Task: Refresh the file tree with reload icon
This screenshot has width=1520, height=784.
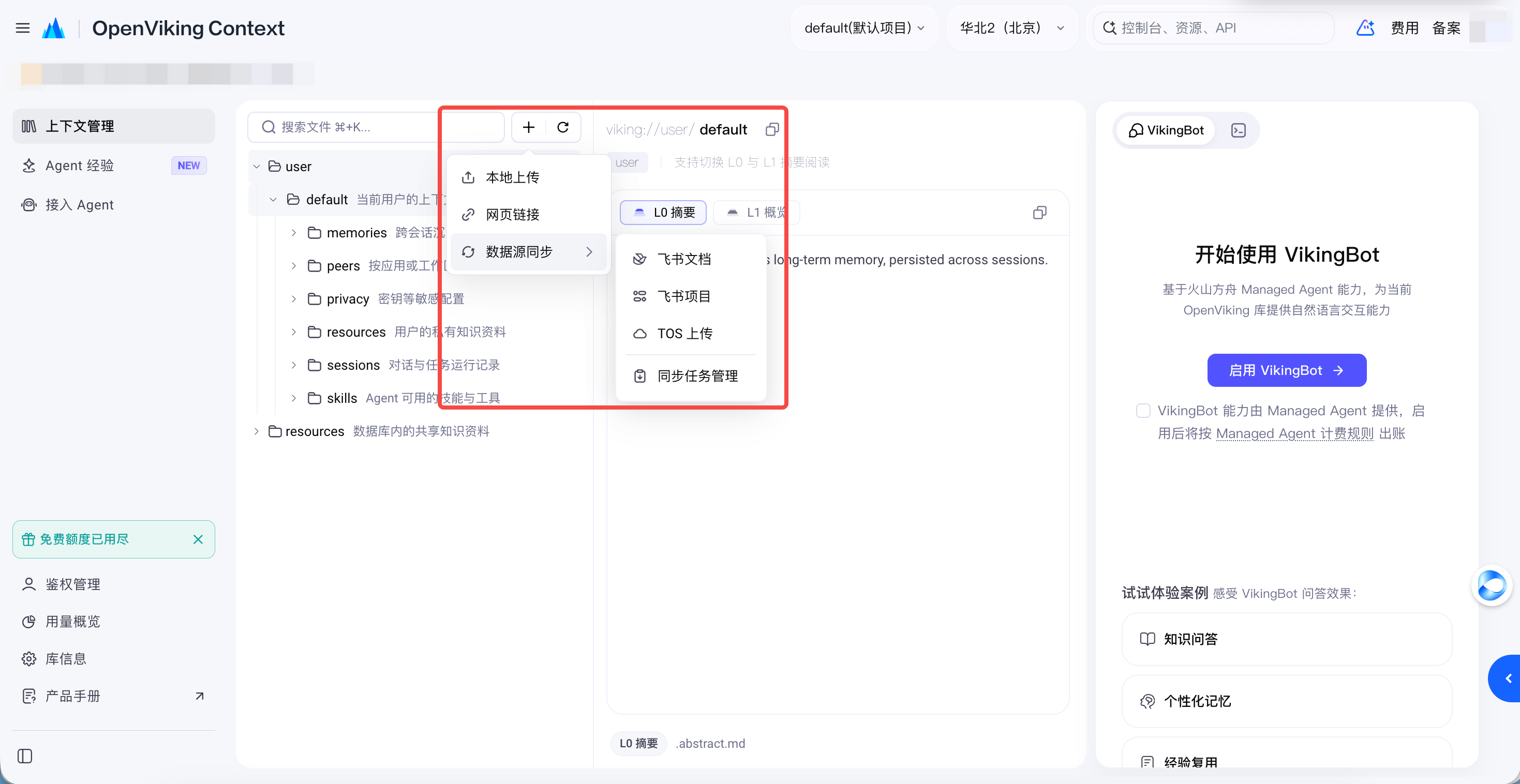Action: 563,127
